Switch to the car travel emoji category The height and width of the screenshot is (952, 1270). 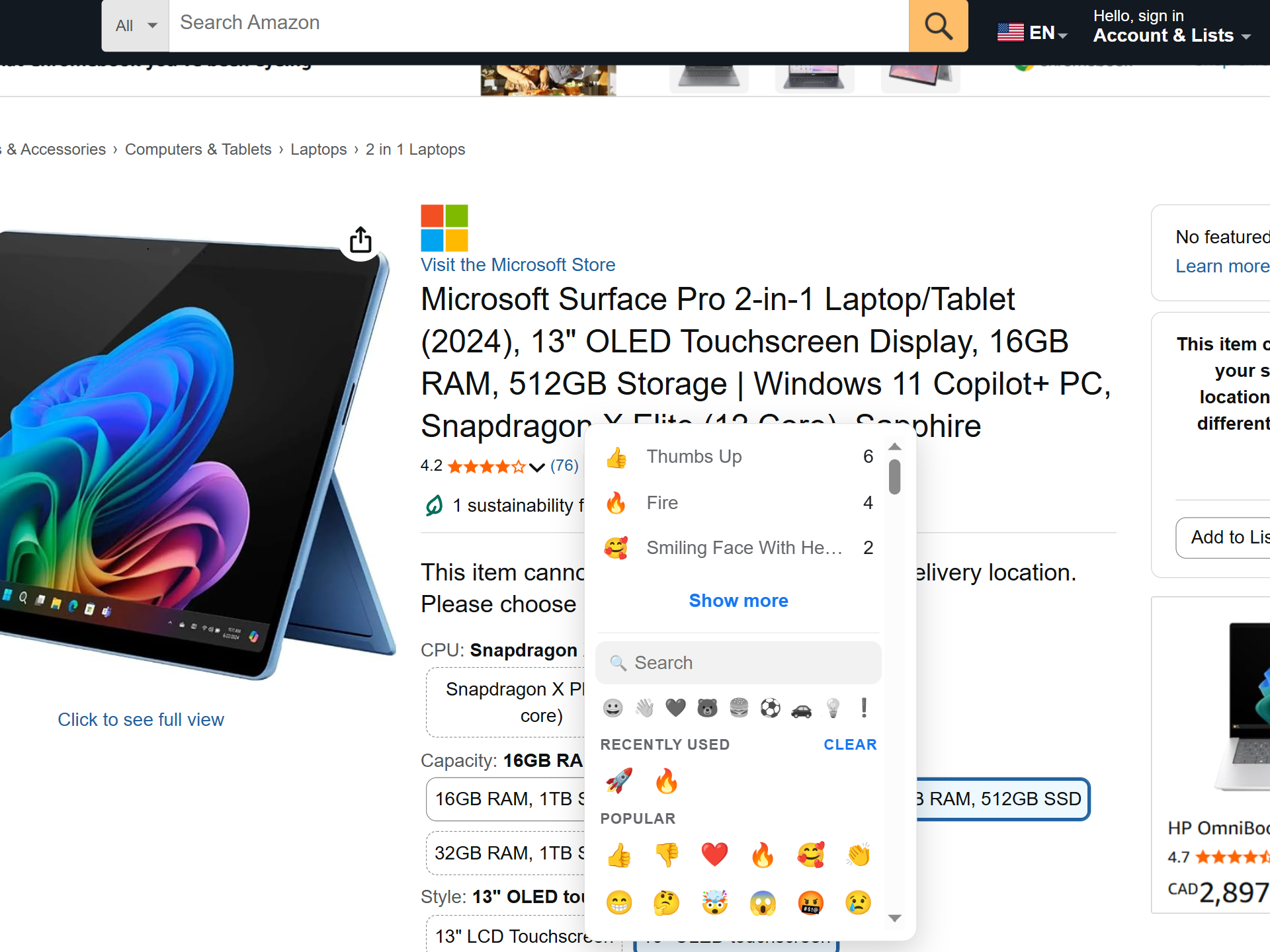click(802, 709)
